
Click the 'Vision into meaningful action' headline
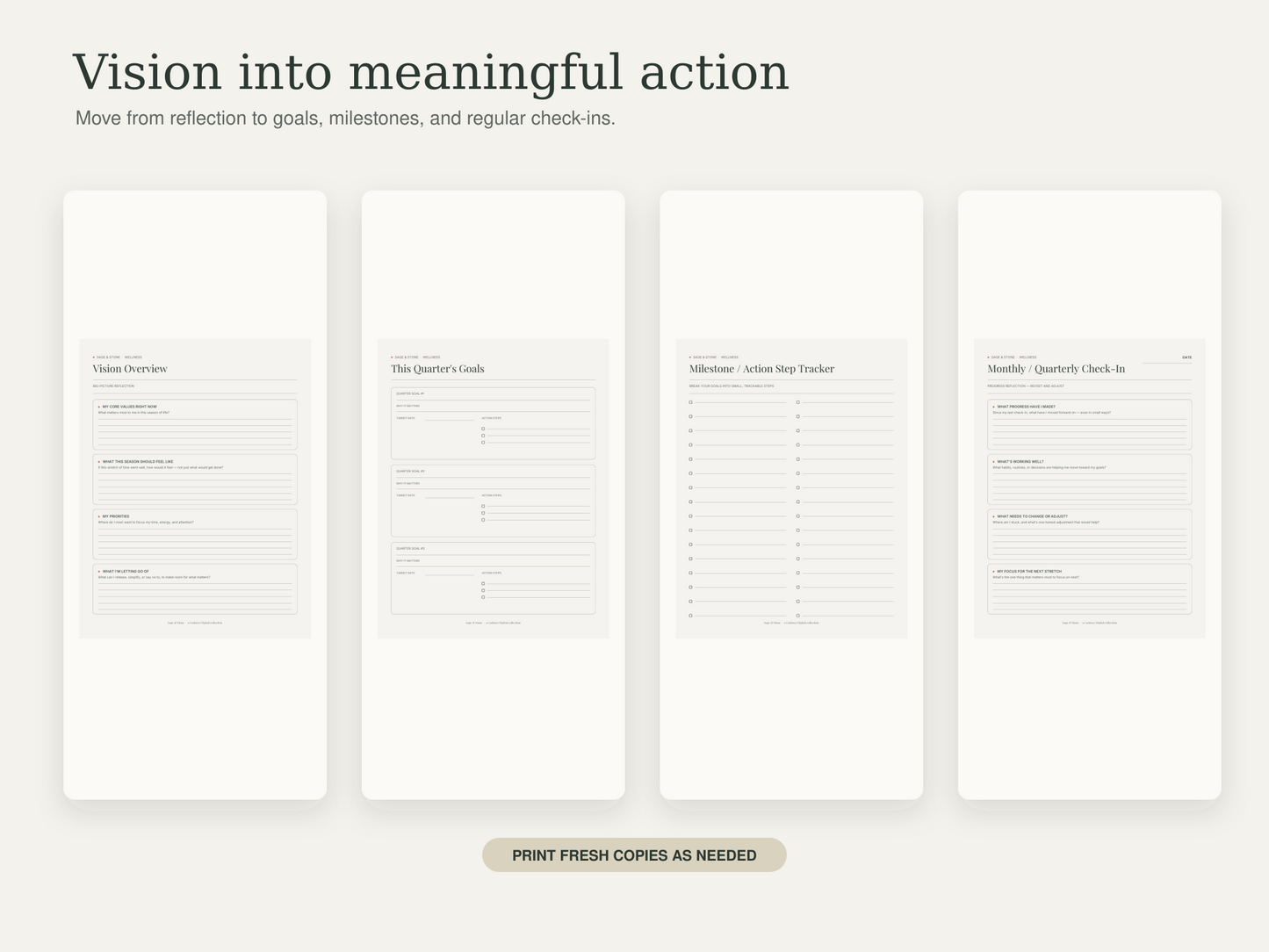coord(430,72)
